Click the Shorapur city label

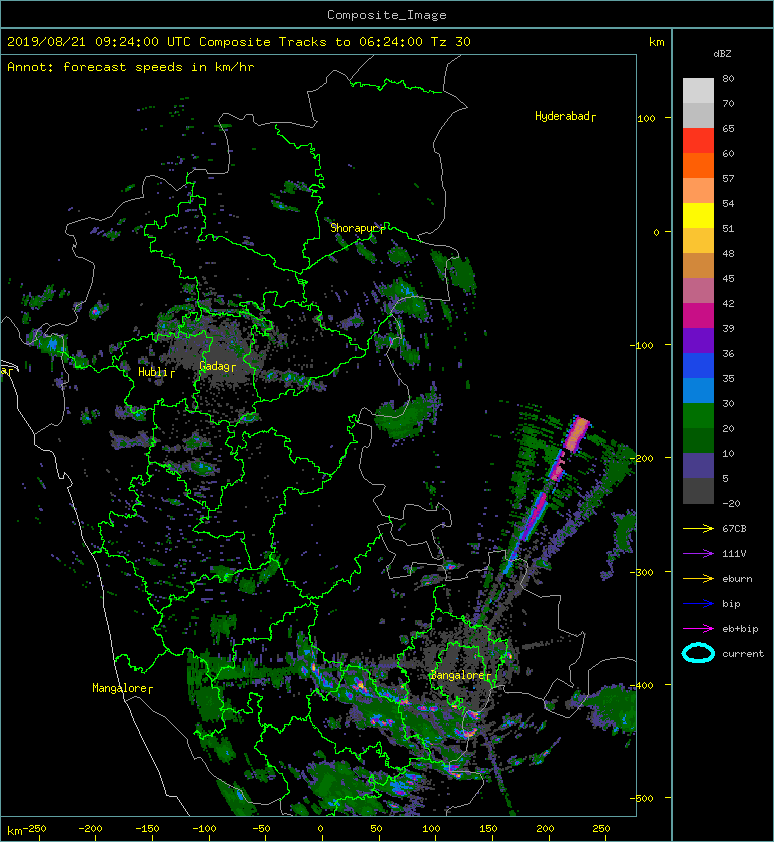click(x=357, y=228)
